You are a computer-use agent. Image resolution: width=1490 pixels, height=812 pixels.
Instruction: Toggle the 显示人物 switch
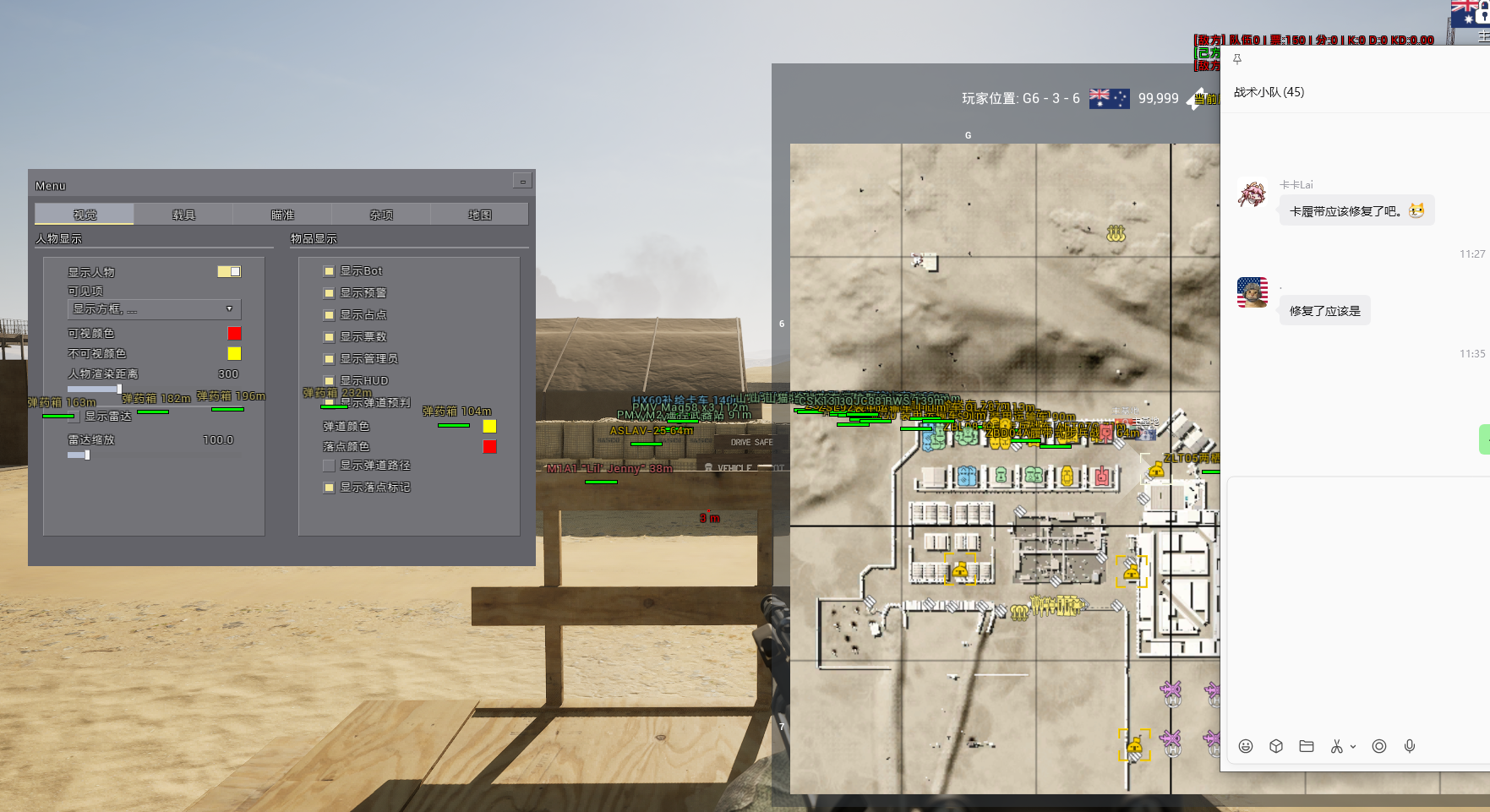229,271
